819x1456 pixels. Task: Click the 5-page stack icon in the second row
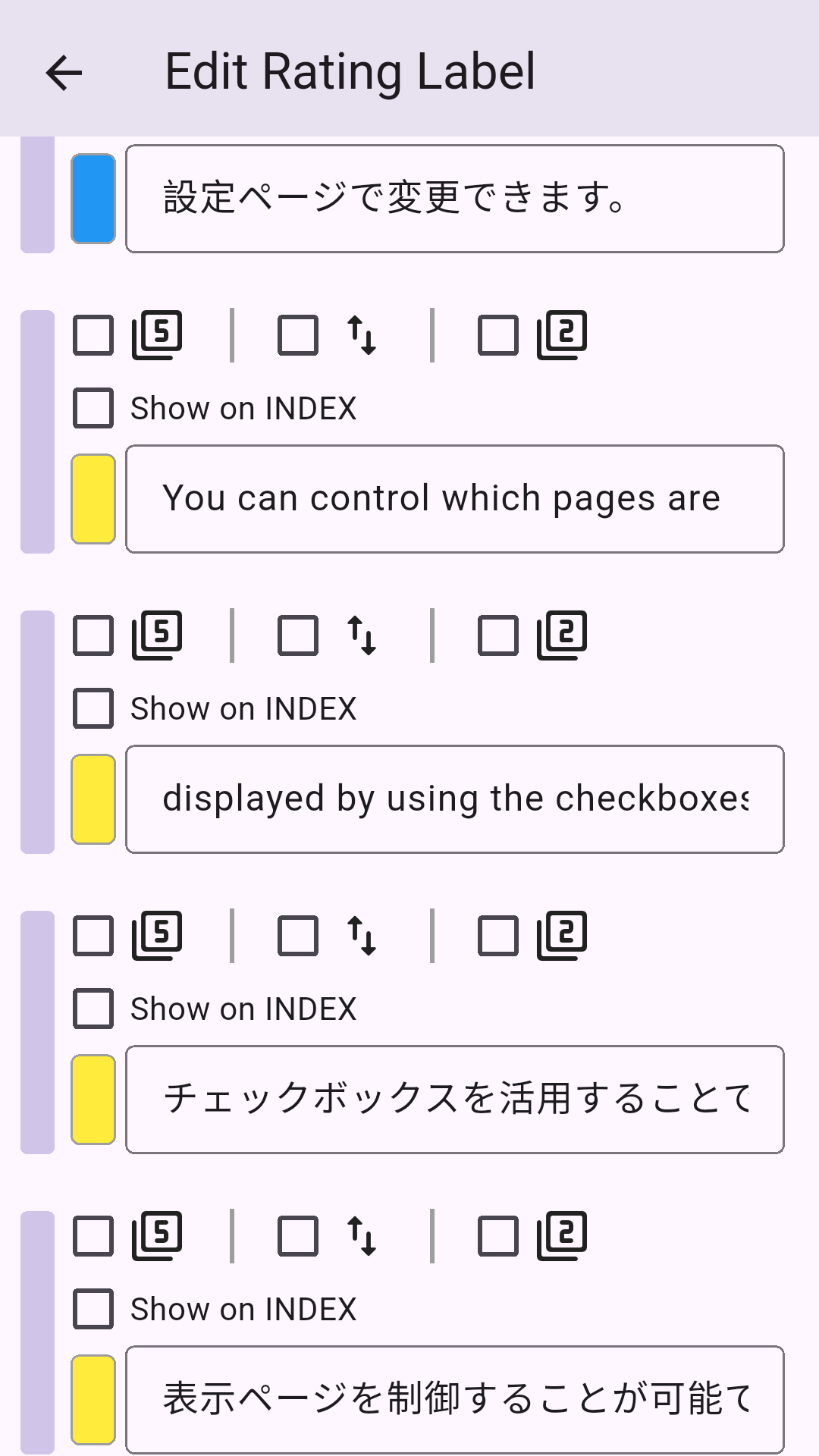click(x=157, y=635)
